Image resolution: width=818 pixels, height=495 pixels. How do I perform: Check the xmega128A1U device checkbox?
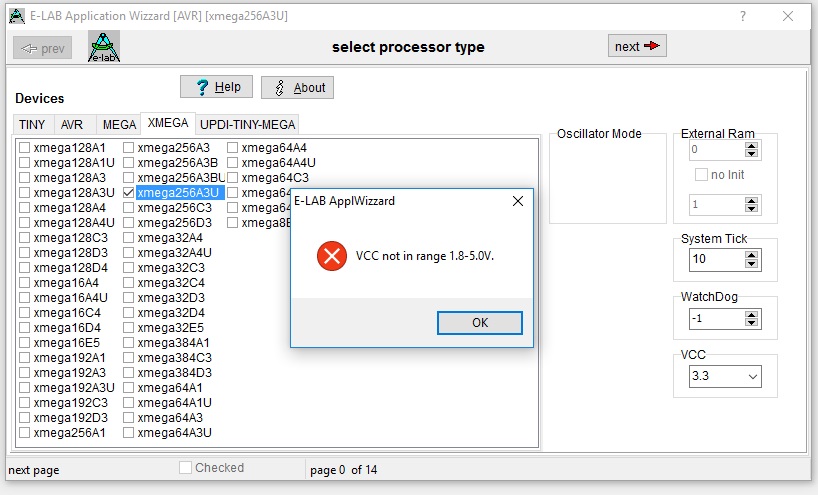pyautogui.click(x=25, y=163)
